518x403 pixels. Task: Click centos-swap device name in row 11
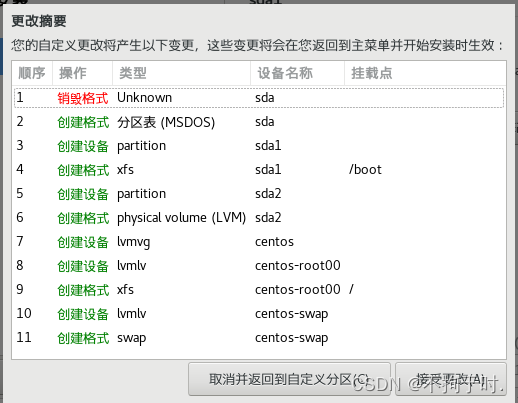tap(292, 339)
